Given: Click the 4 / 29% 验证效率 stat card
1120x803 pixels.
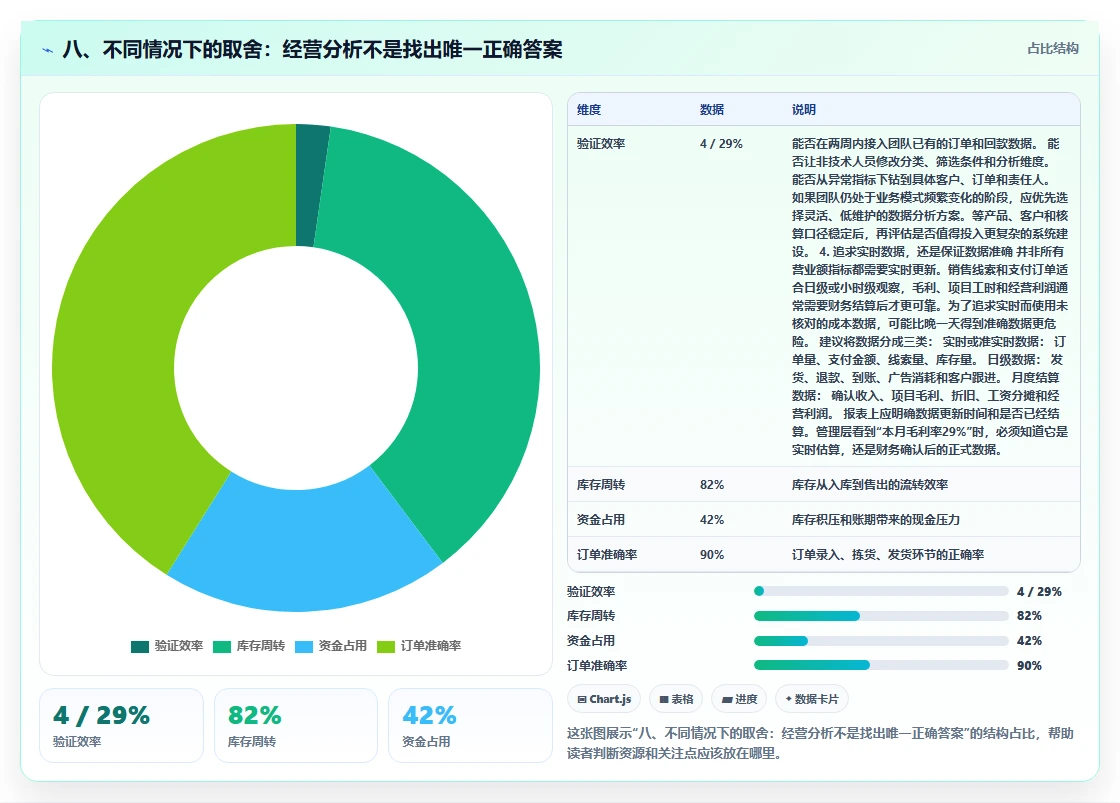Looking at the screenshot, I should click(x=121, y=725).
